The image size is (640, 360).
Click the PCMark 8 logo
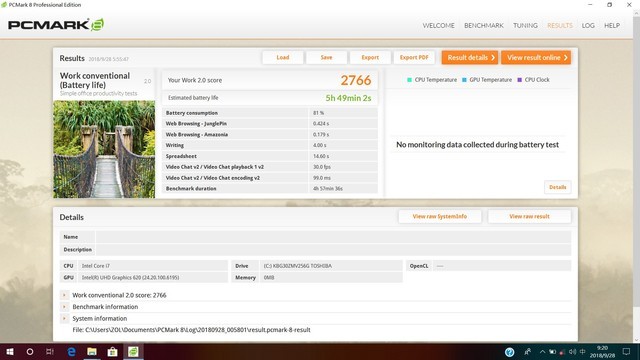point(56,25)
